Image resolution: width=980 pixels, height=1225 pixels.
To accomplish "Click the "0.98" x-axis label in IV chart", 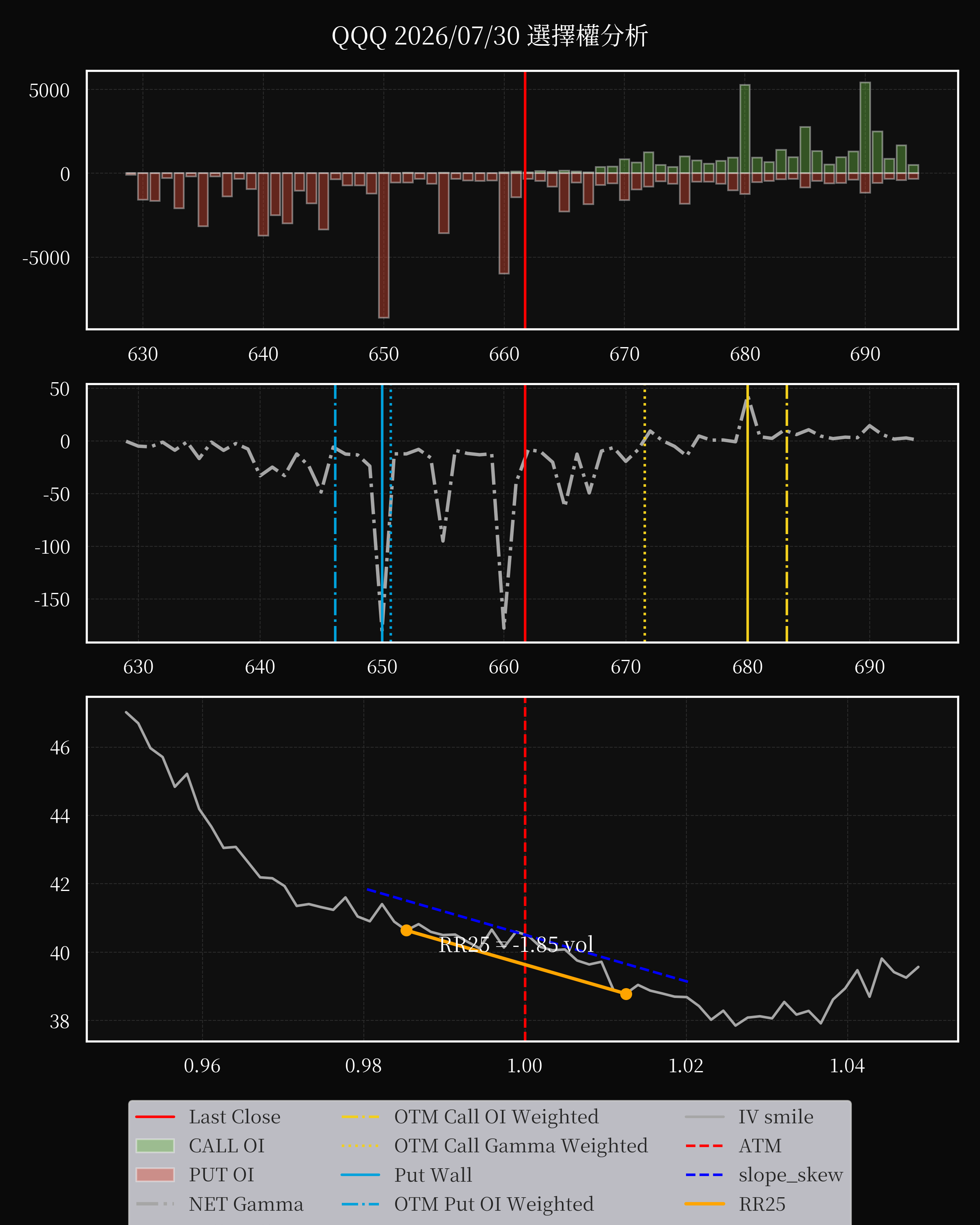I will tap(363, 1065).
